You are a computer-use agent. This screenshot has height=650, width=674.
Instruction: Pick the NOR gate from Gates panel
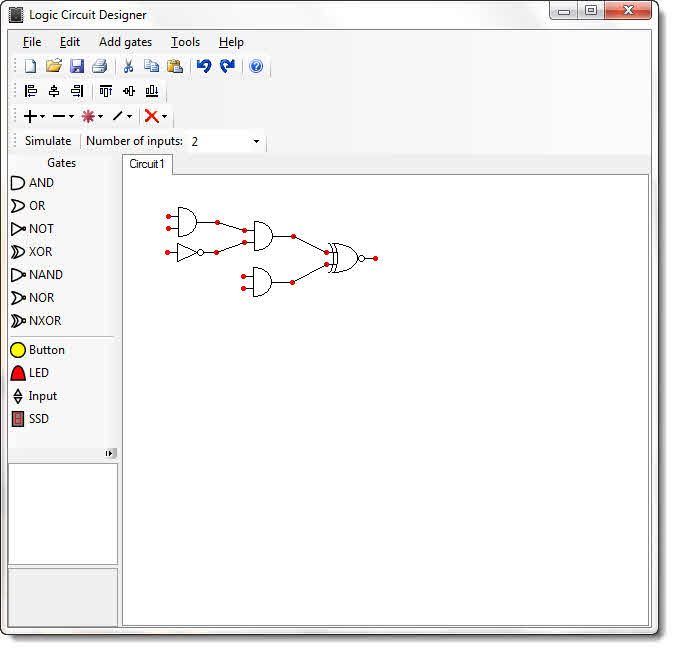click(33, 298)
